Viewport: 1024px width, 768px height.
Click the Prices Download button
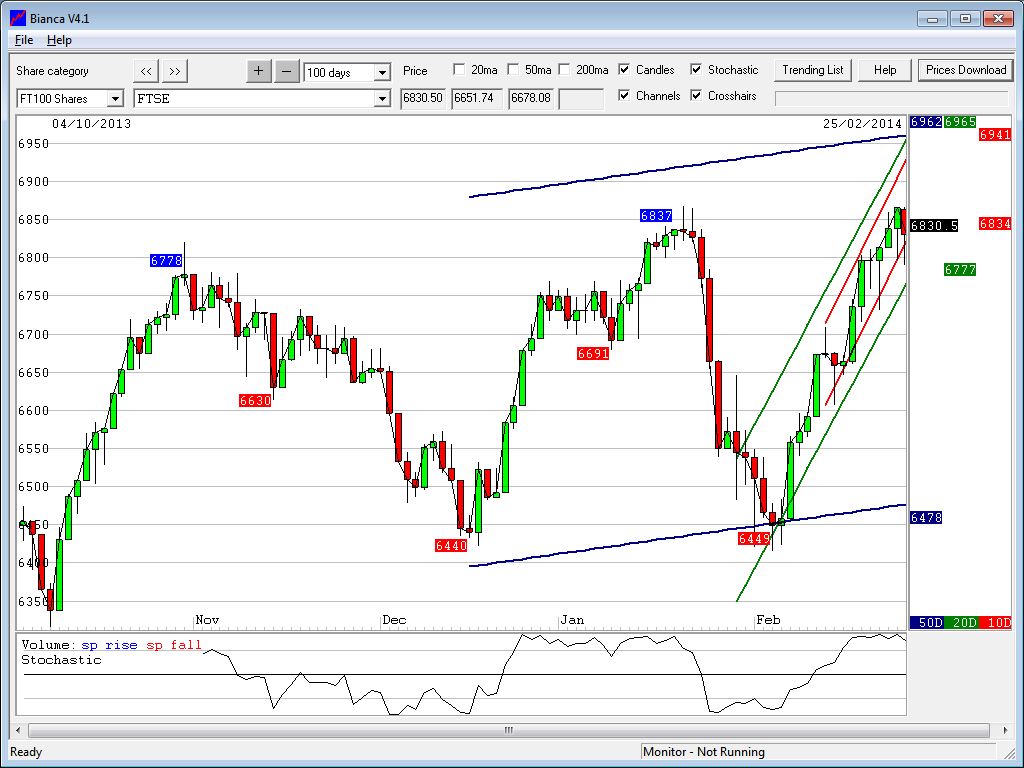965,70
